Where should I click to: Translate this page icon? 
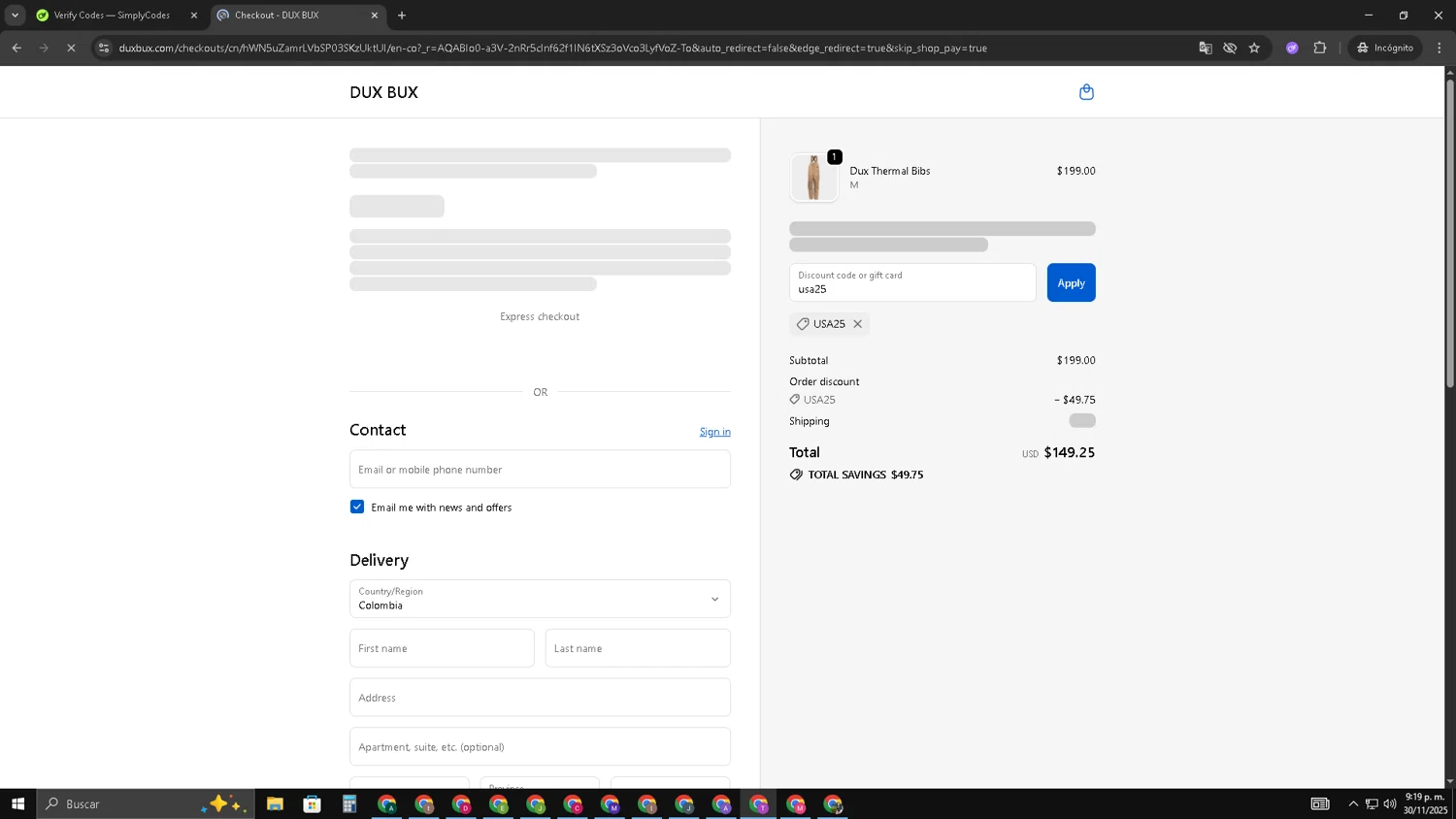1206,48
